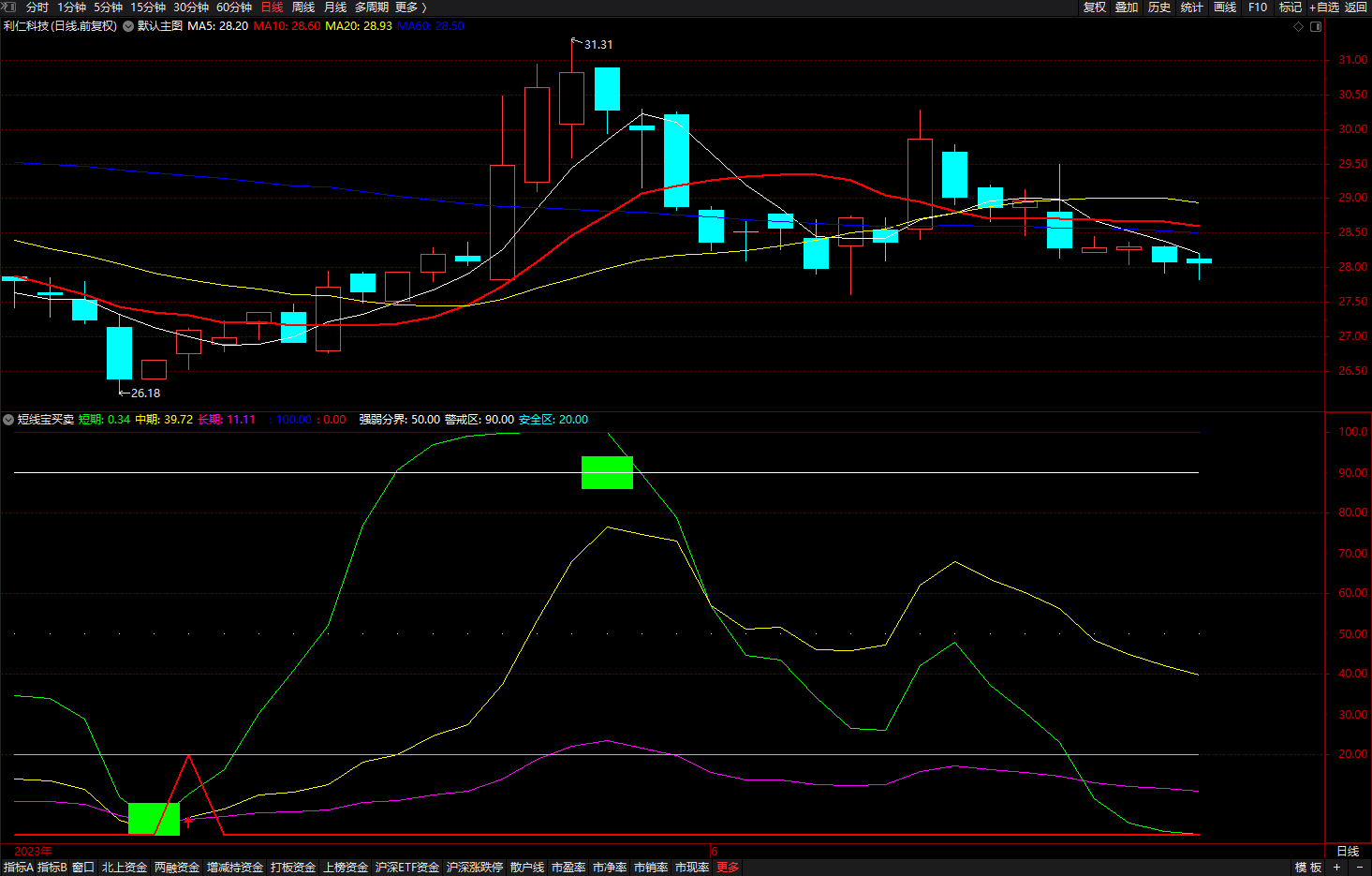Toggle the 叠加 overlay option

1127,7
